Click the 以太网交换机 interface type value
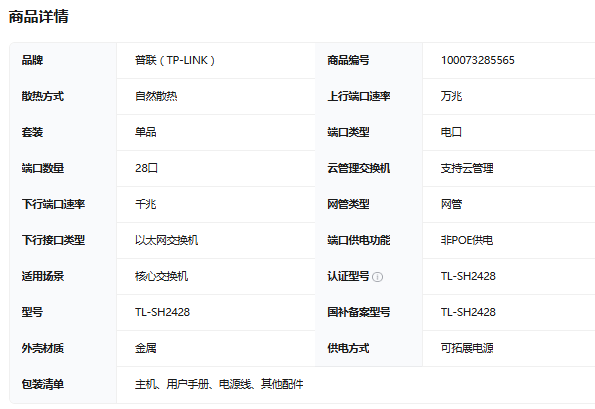This screenshot has height=409, width=595. (x=166, y=240)
